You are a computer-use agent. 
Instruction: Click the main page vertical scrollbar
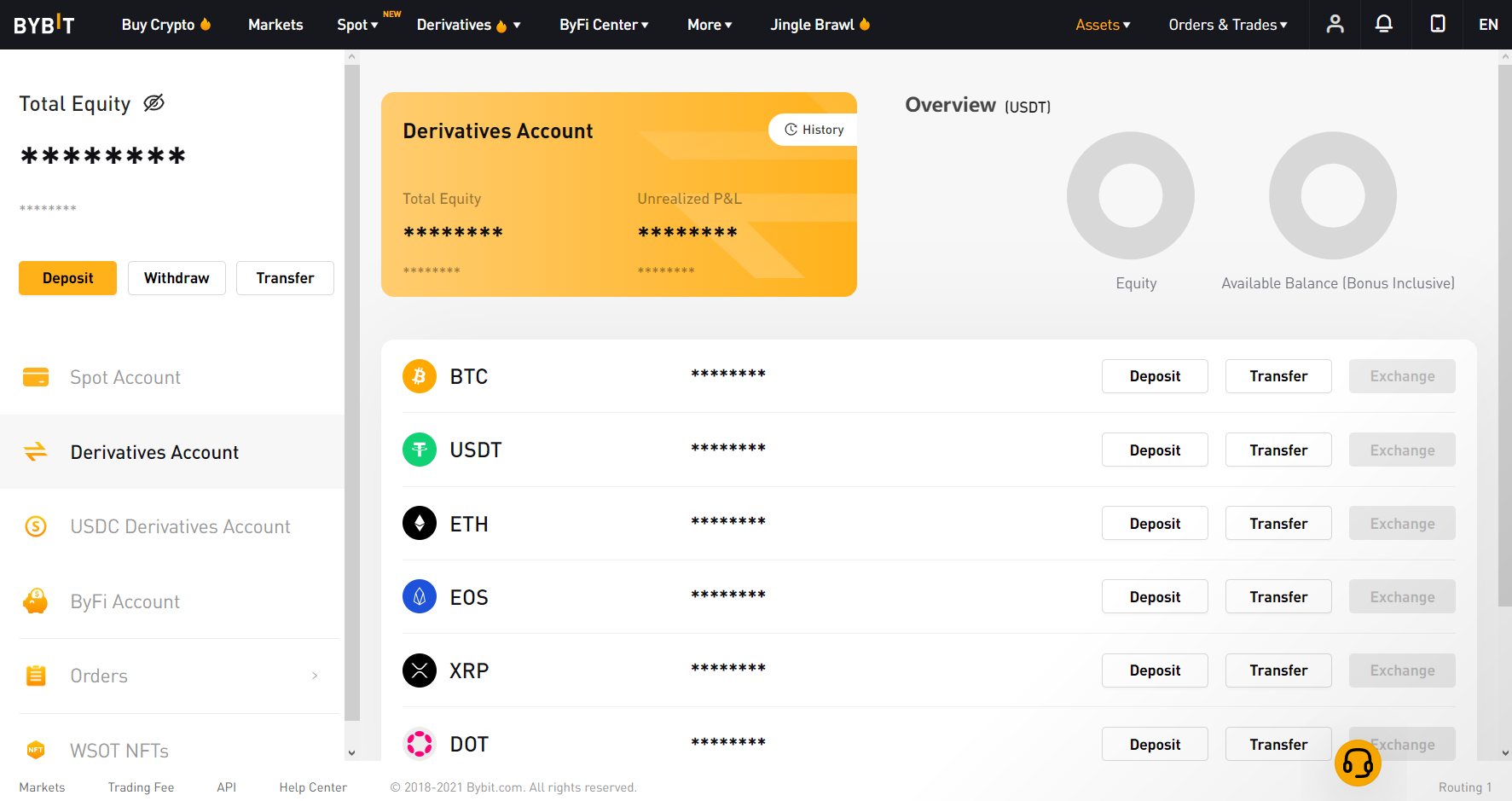(1505, 335)
